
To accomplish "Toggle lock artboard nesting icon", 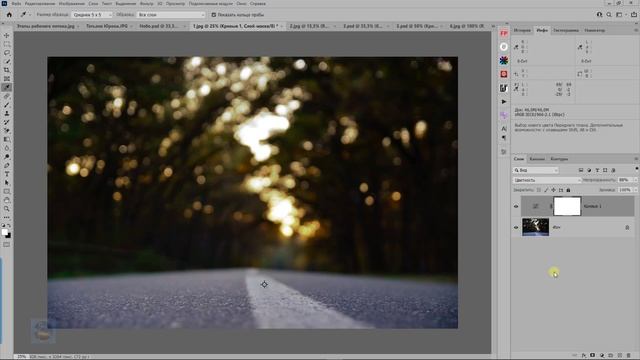I will pyautogui.click(x=561, y=190).
